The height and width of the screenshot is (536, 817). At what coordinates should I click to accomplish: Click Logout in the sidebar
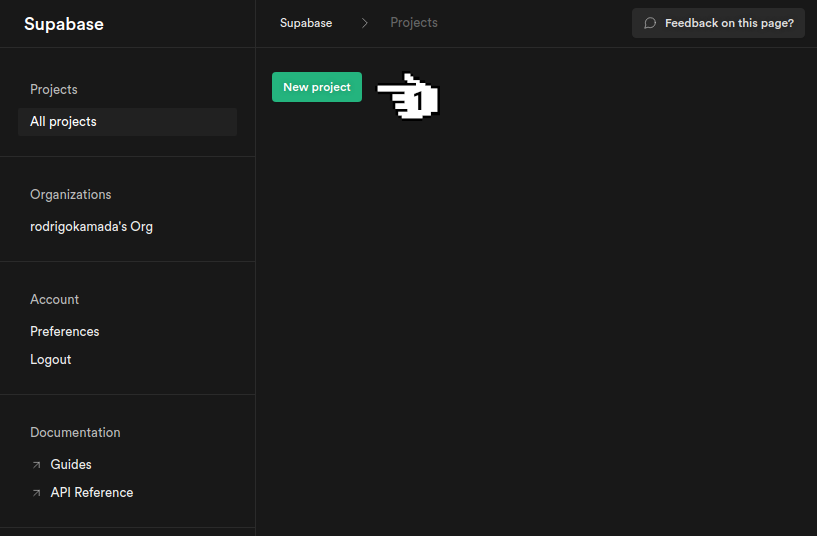click(51, 359)
